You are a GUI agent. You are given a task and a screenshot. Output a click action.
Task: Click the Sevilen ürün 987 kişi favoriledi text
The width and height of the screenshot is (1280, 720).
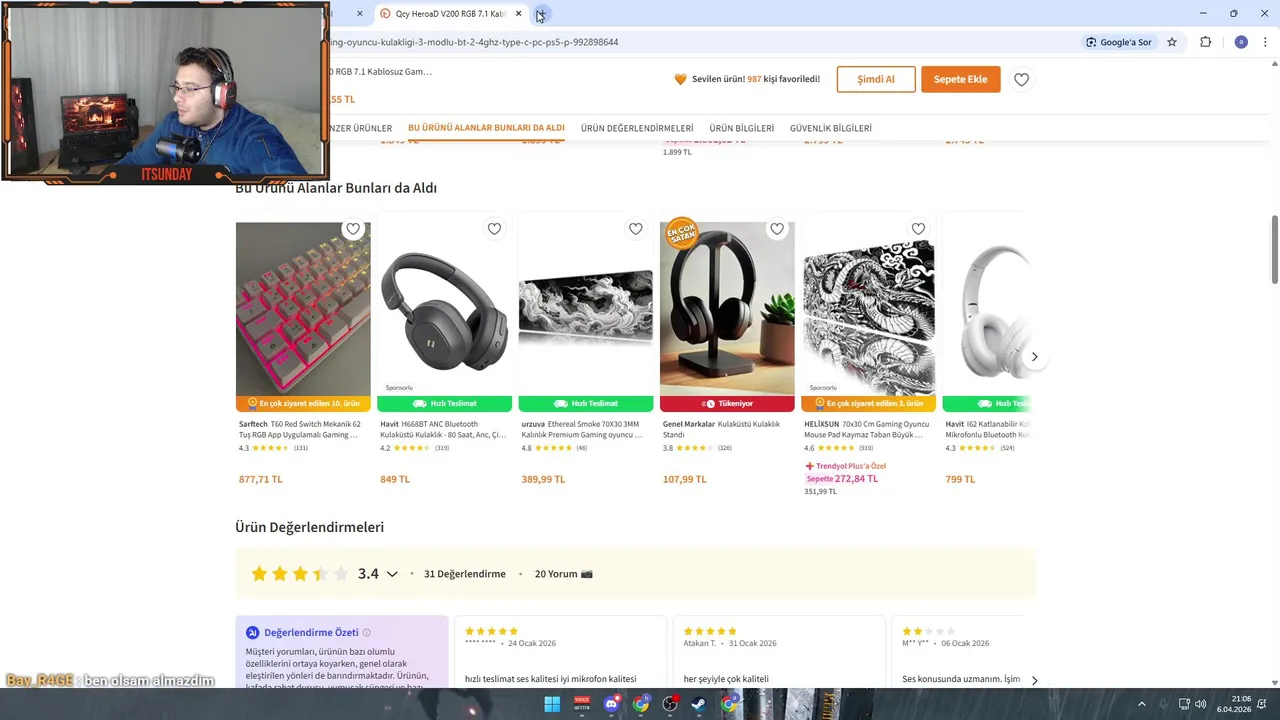pyautogui.click(x=756, y=79)
